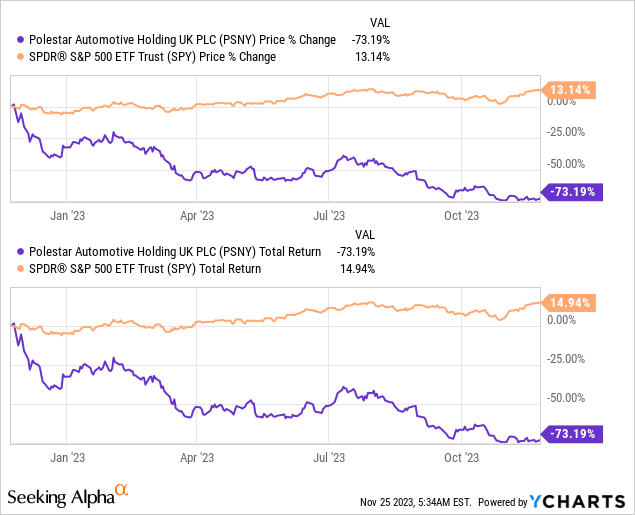Click the orange SPY legend dot in top chart
The height and width of the screenshot is (515, 635).
[x=11, y=57]
